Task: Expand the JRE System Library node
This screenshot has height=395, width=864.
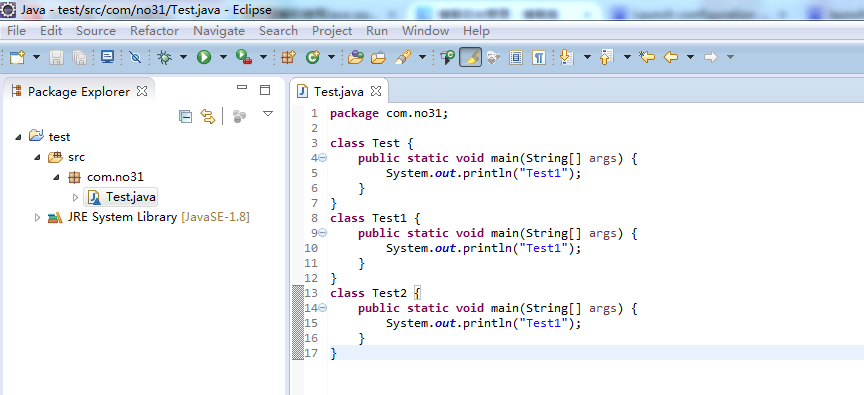Action: (x=37, y=218)
